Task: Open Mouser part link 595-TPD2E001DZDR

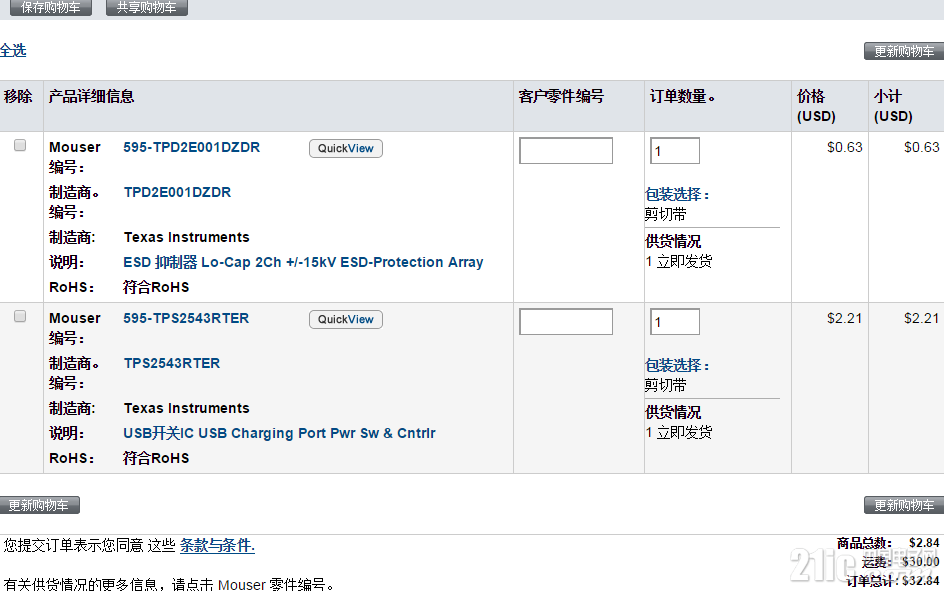Action: pyautogui.click(x=191, y=147)
